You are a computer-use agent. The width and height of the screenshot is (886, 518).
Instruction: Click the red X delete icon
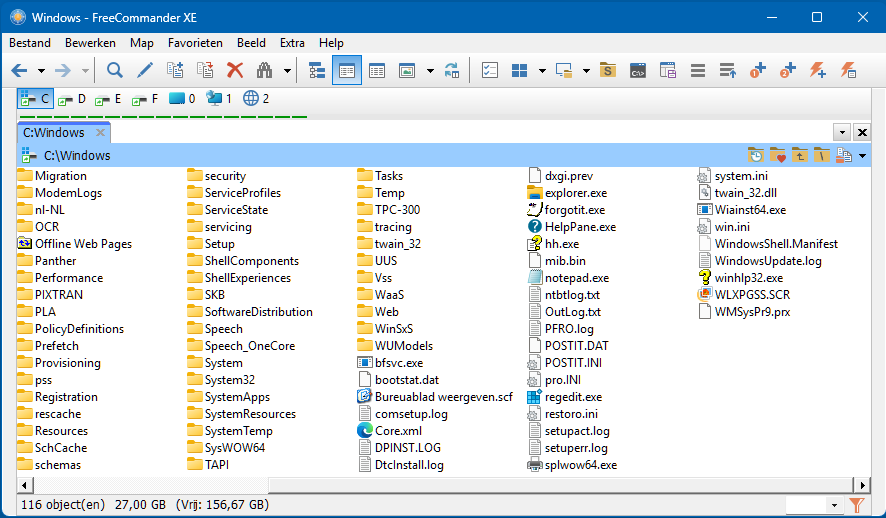coord(235,71)
